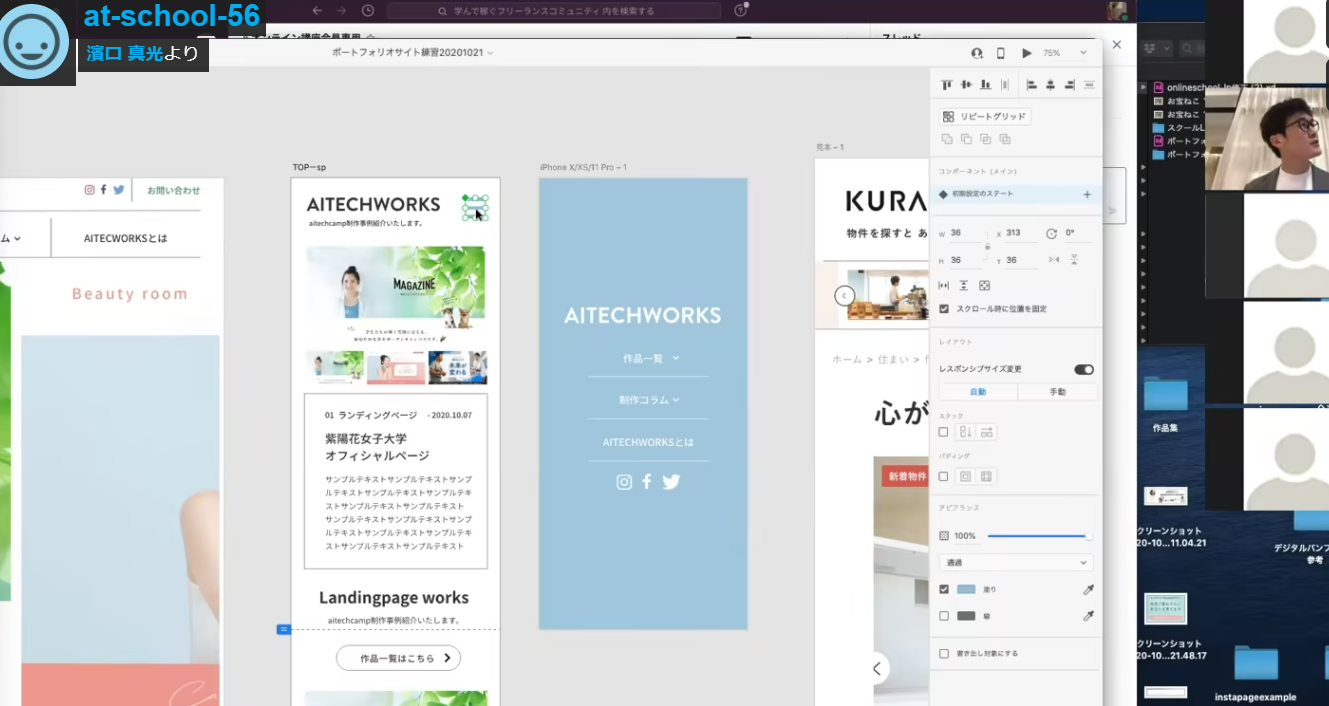
Task: Align selection to bottom edge
Action: pyautogui.click(x=985, y=85)
